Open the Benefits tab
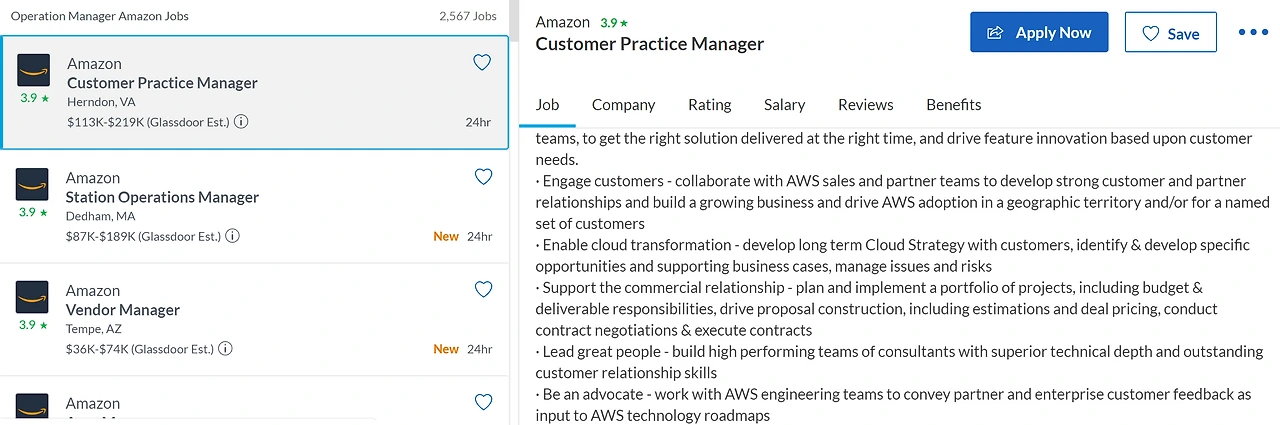 pyautogui.click(x=953, y=105)
